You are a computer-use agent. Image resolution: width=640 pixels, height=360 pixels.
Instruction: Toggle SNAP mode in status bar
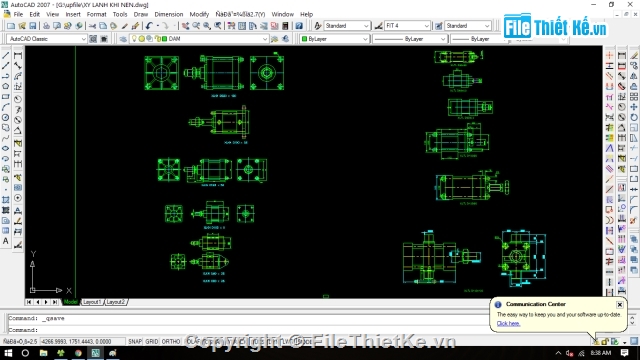click(x=135, y=341)
